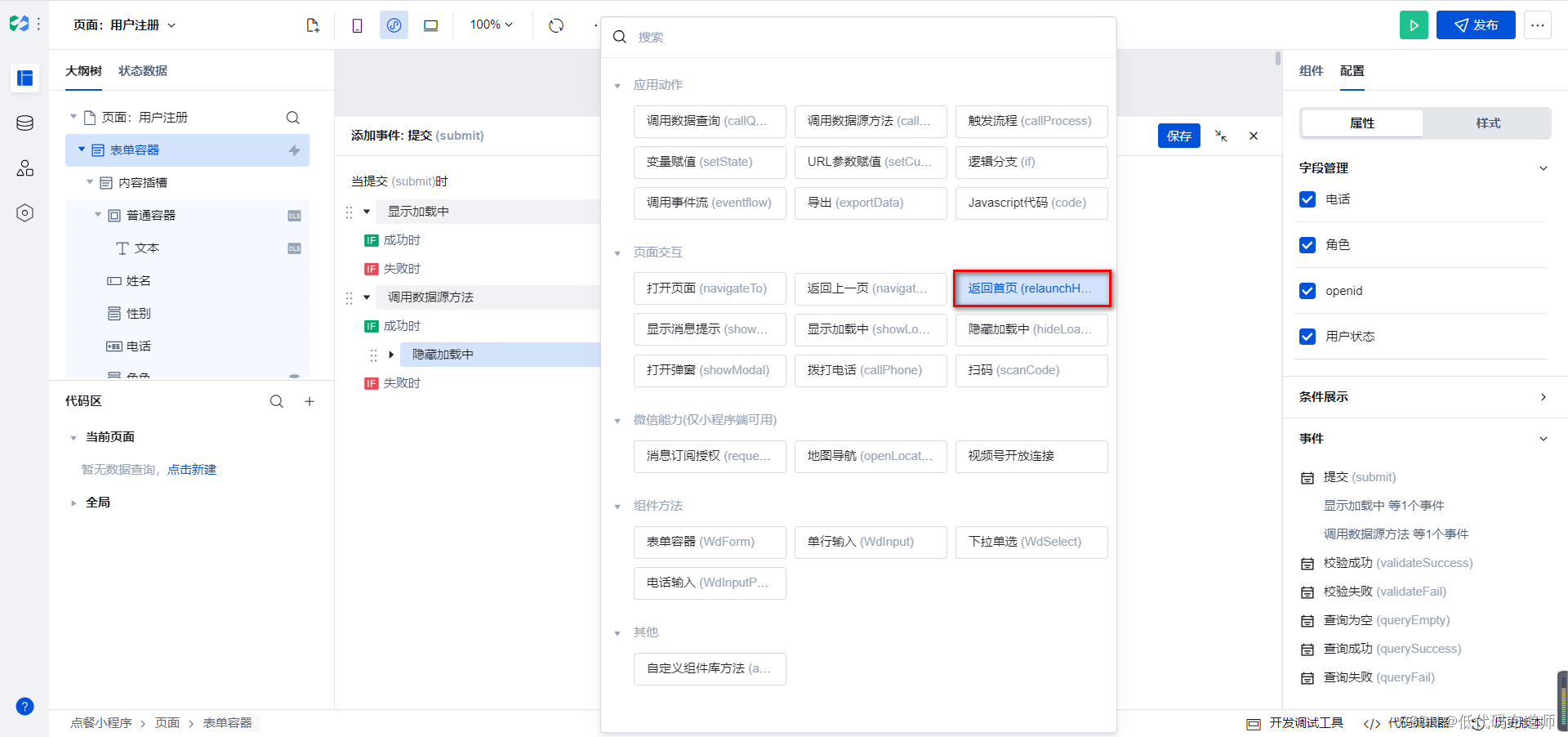Collapse the 组件方法 section
This screenshot has width=1568, height=737.
pyautogui.click(x=617, y=507)
